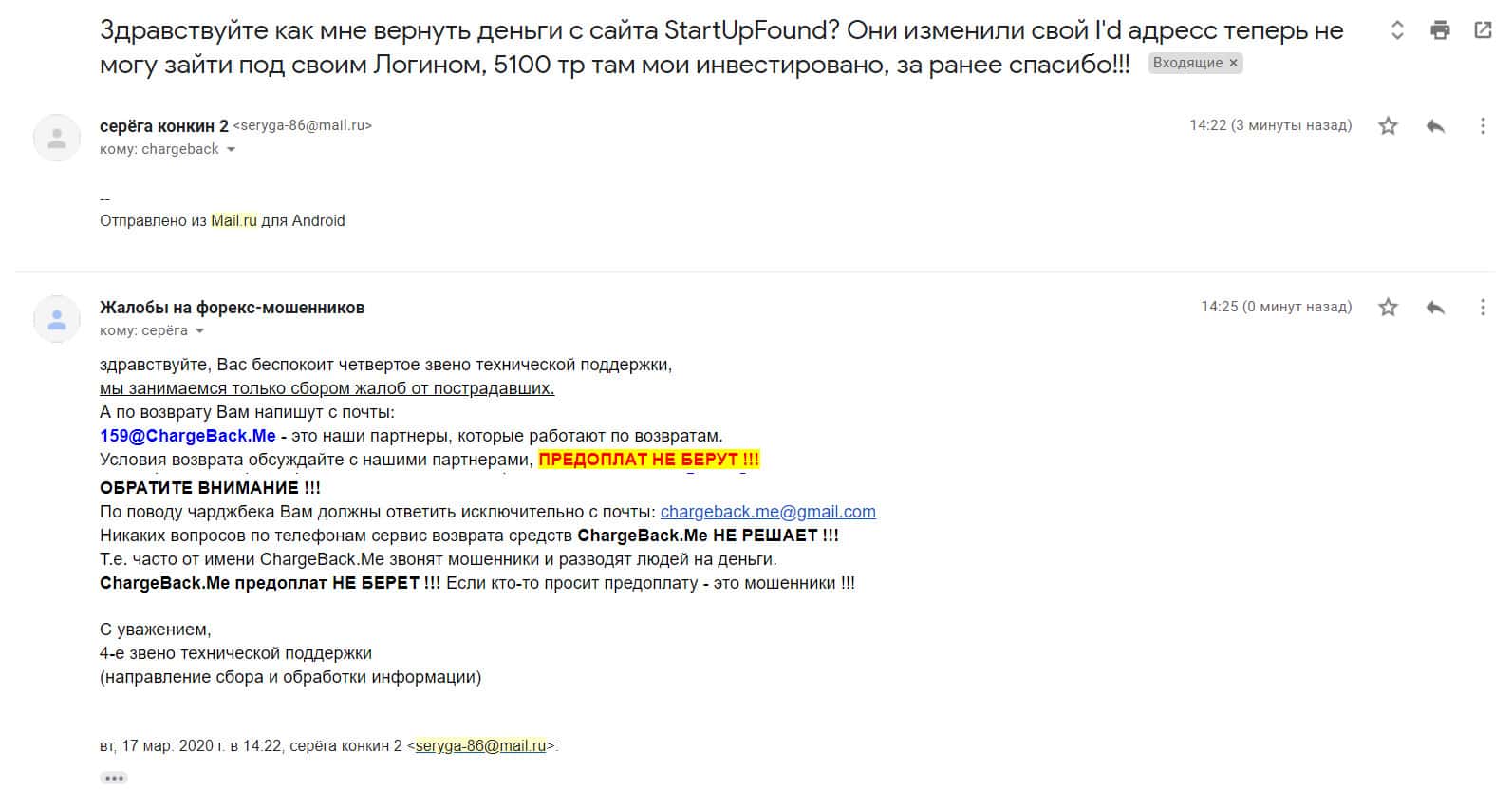Click the quoted seryga-86@mail.ru address link
Image resolution: width=1512 pixels, height=790 pixels.
[480, 746]
